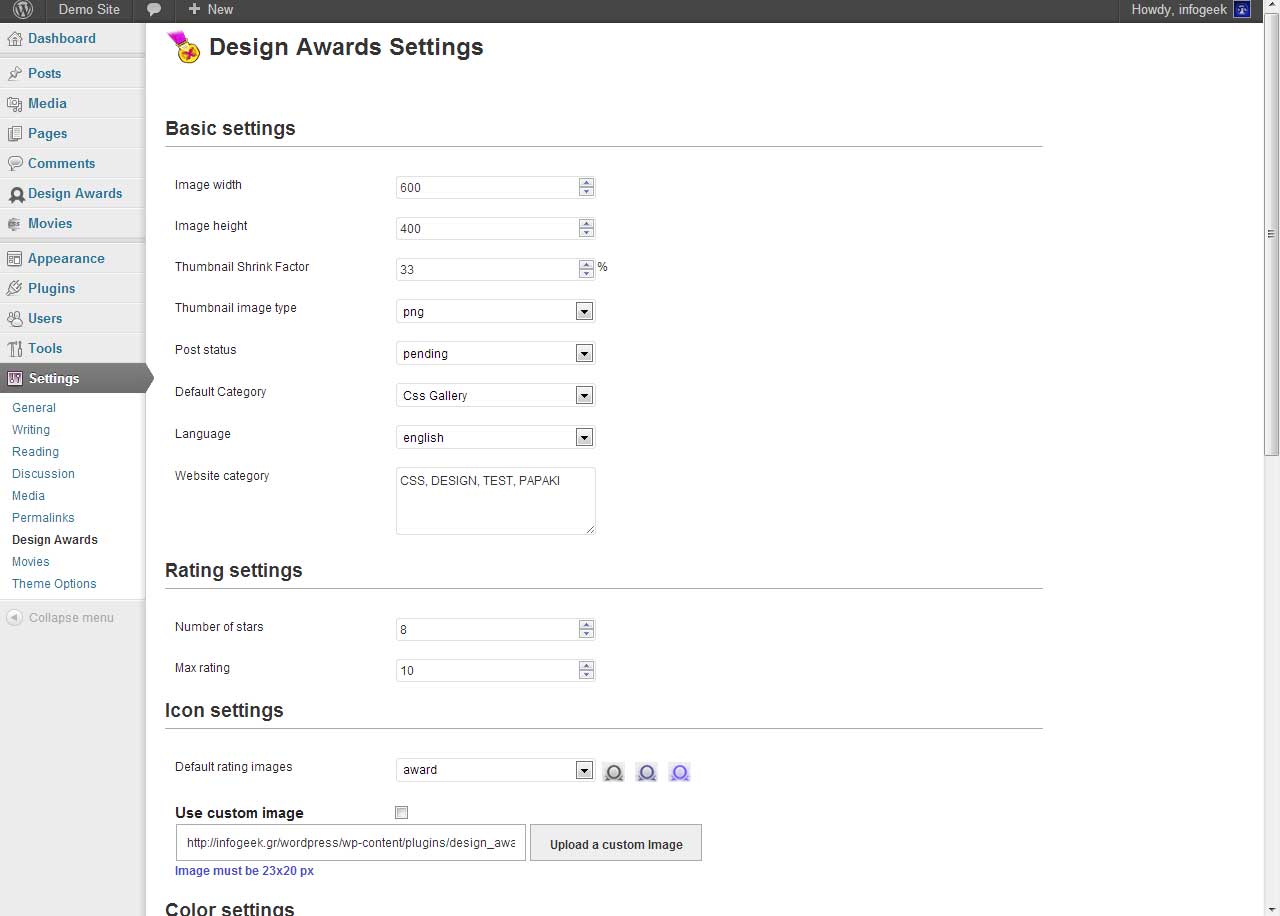Go to General settings submenu
Image resolution: width=1280 pixels, height=916 pixels.
[x=34, y=408]
